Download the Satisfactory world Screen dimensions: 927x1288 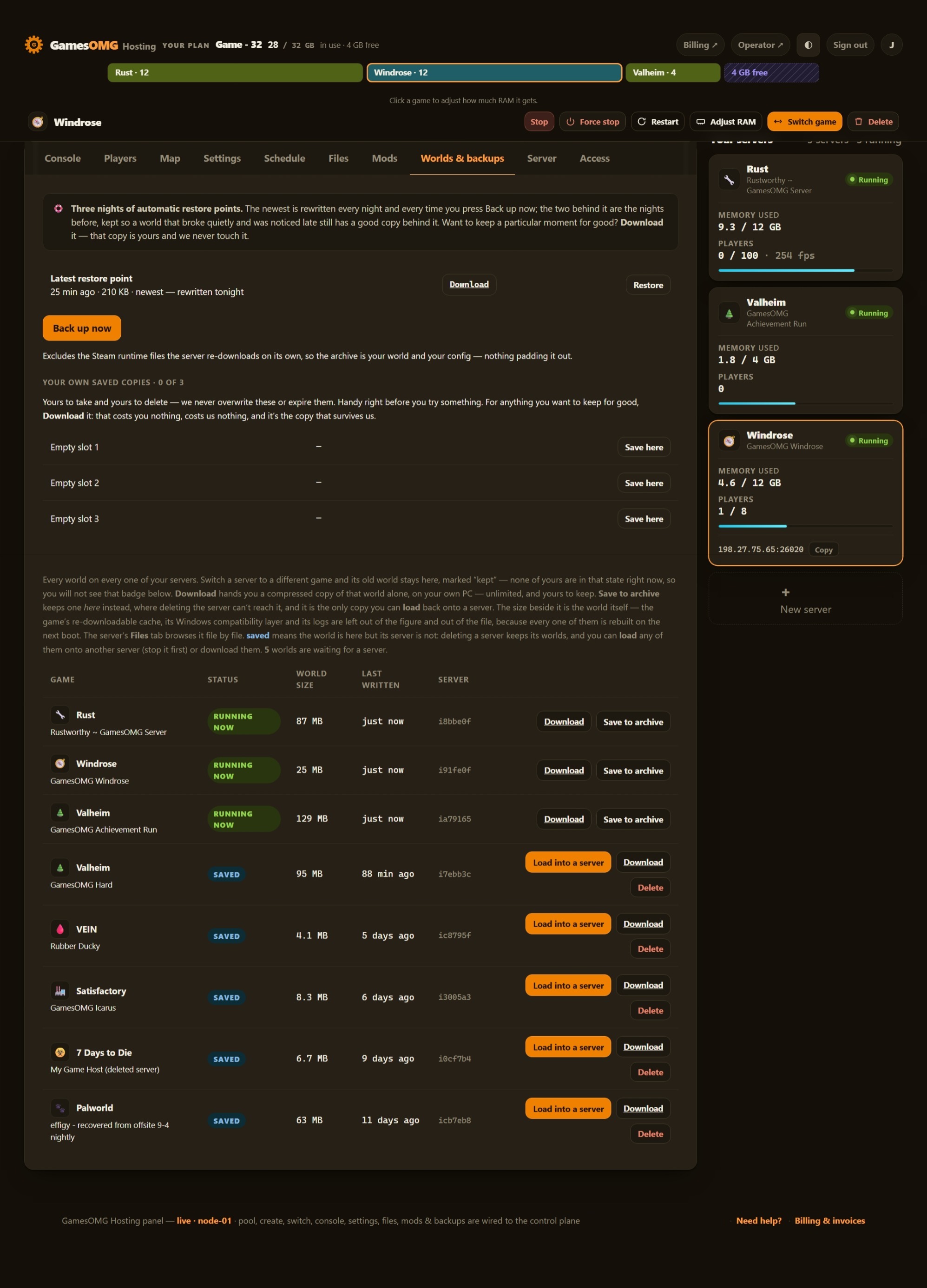point(644,985)
